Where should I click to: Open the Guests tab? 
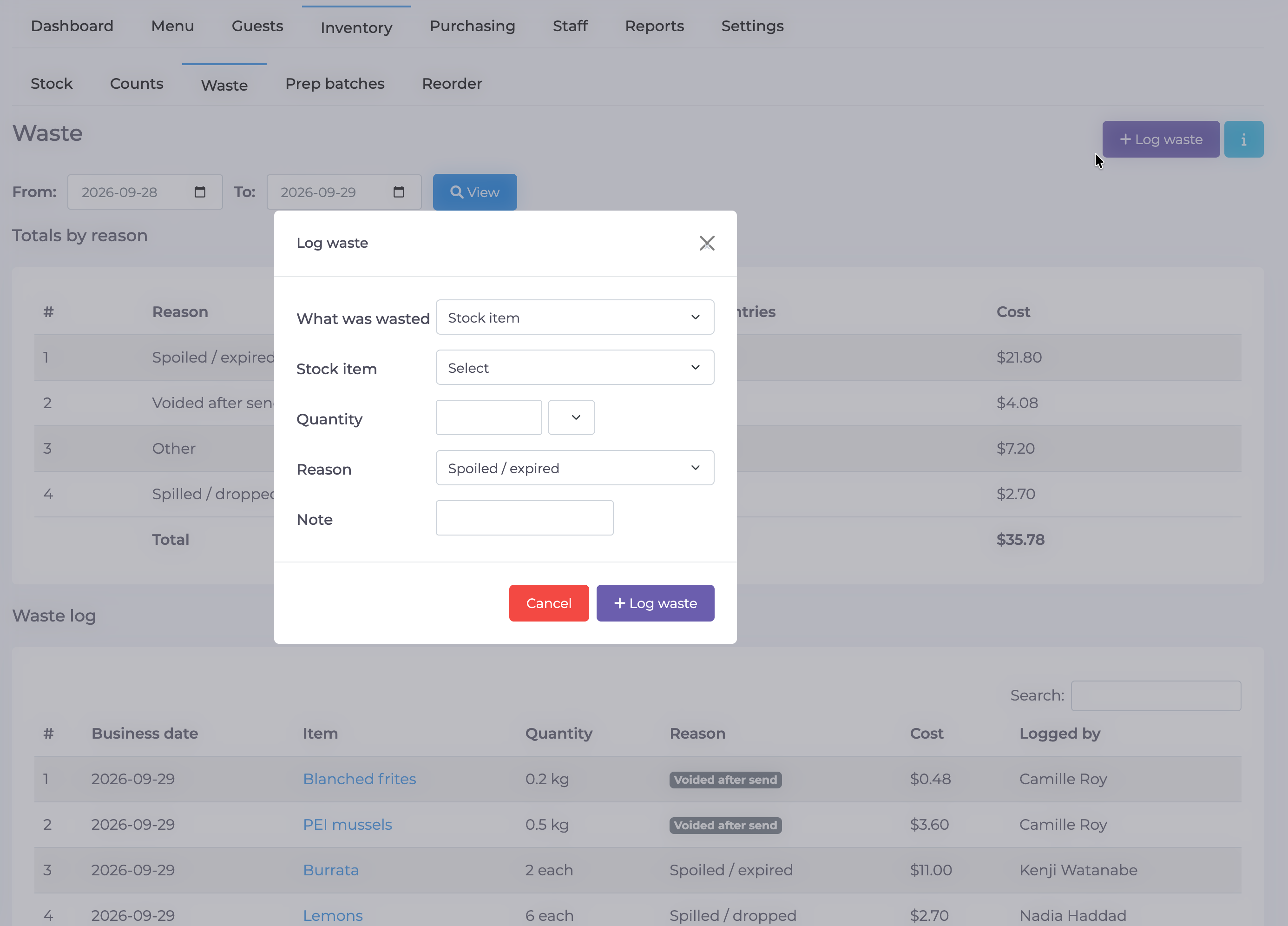(x=257, y=26)
